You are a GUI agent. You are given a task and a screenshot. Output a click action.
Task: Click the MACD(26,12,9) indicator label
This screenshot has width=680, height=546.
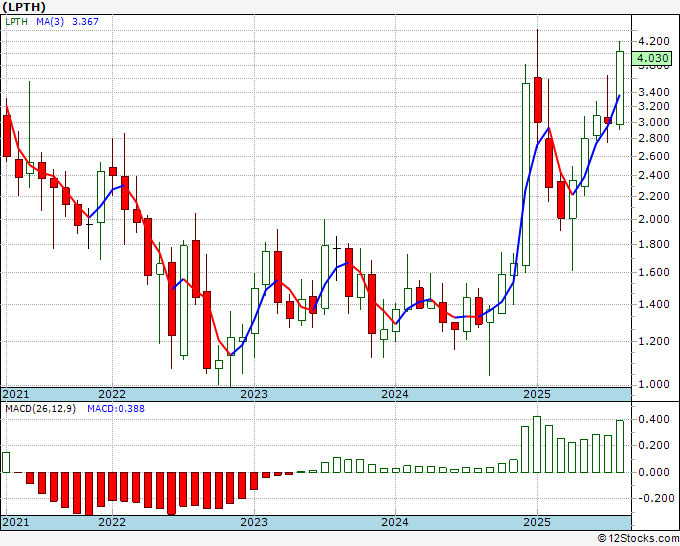tap(40, 409)
